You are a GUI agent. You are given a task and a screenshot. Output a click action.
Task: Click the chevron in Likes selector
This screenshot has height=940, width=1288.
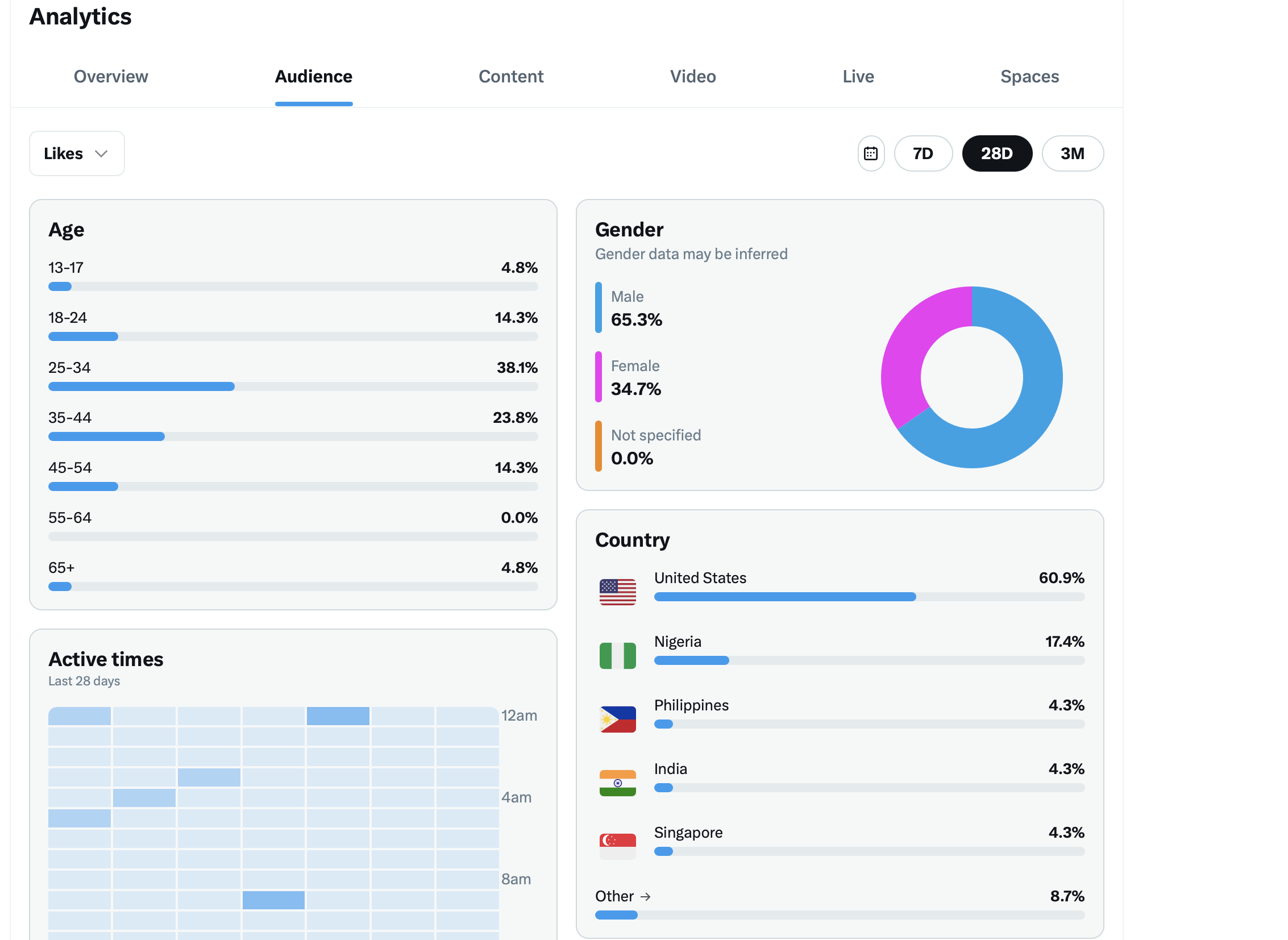[101, 153]
